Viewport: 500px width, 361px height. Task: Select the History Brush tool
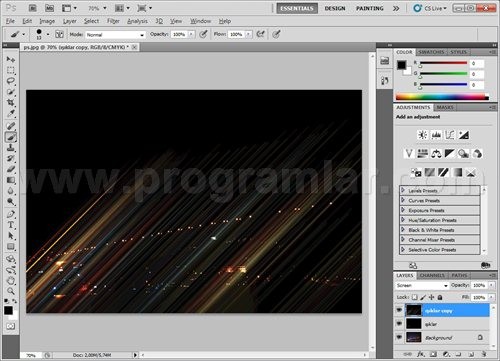(x=11, y=158)
